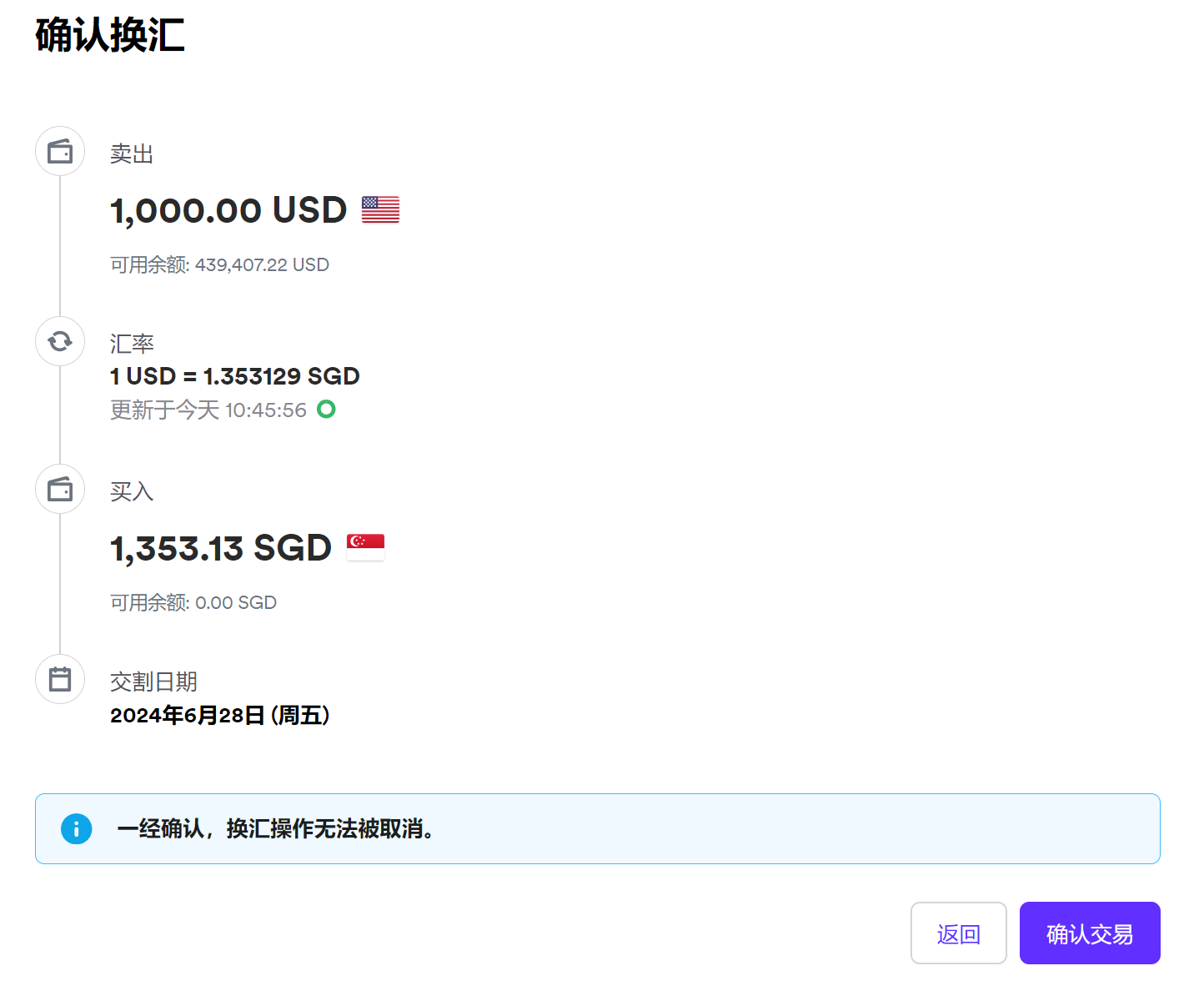Click the exchange rate 1 USD = 1.353129 SGD
The height and width of the screenshot is (986, 1204).
click(x=234, y=376)
